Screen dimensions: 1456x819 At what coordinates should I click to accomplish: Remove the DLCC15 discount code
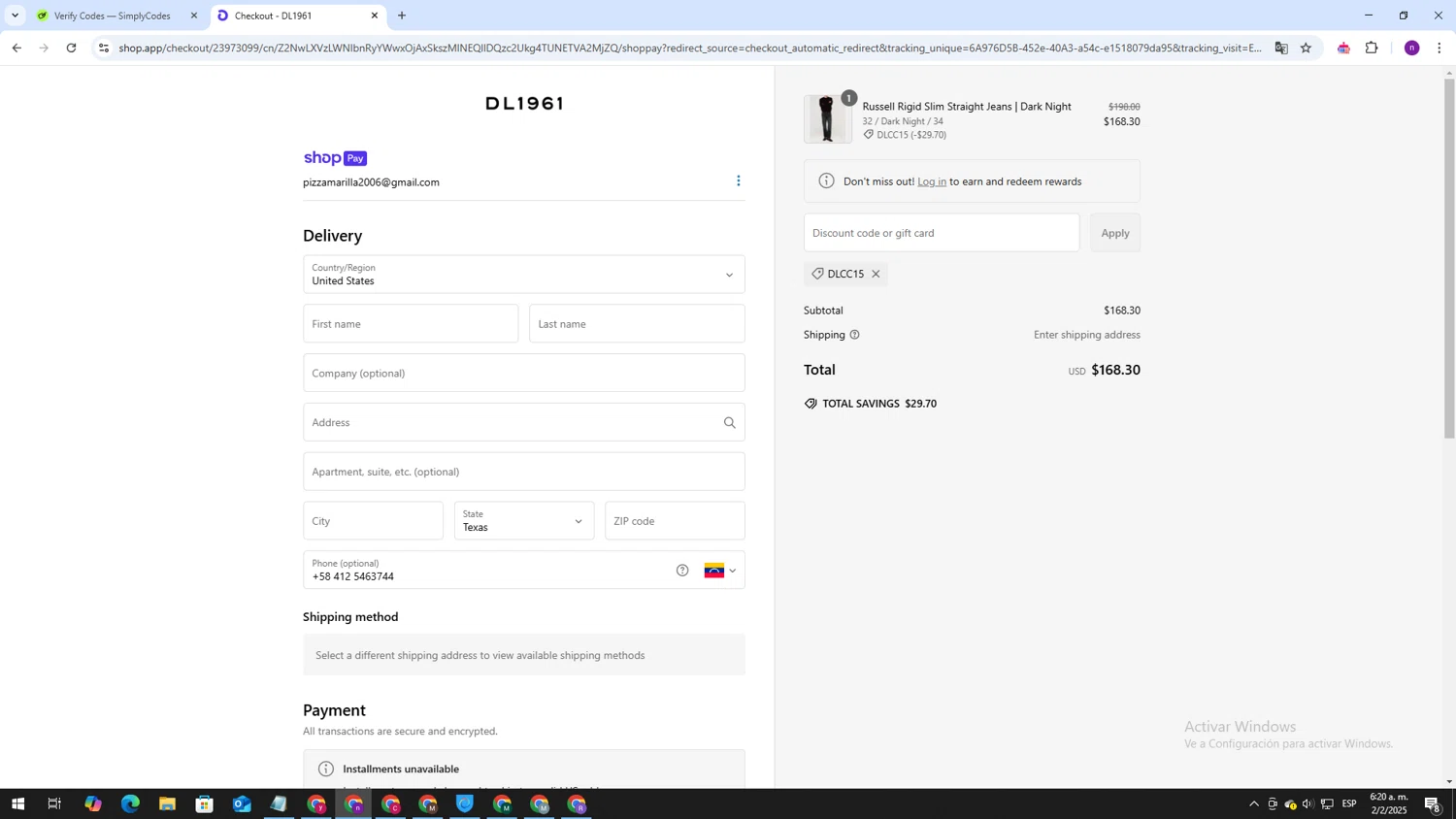pos(876,274)
